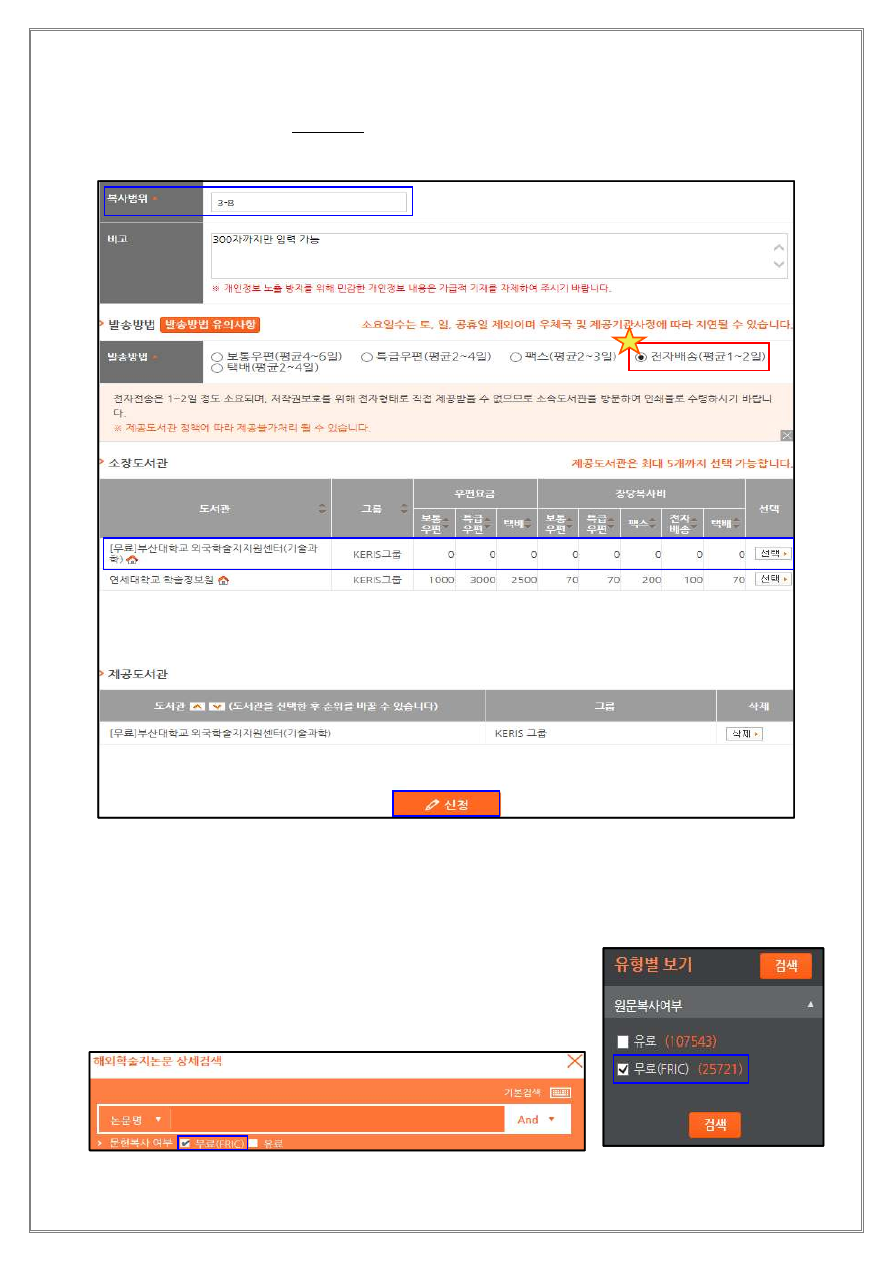The height and width of the screenshot is (1262, 893).
Task: Check 무료(FRIC) box in 원문복사여부 filter
Action: pos(623,1070)
